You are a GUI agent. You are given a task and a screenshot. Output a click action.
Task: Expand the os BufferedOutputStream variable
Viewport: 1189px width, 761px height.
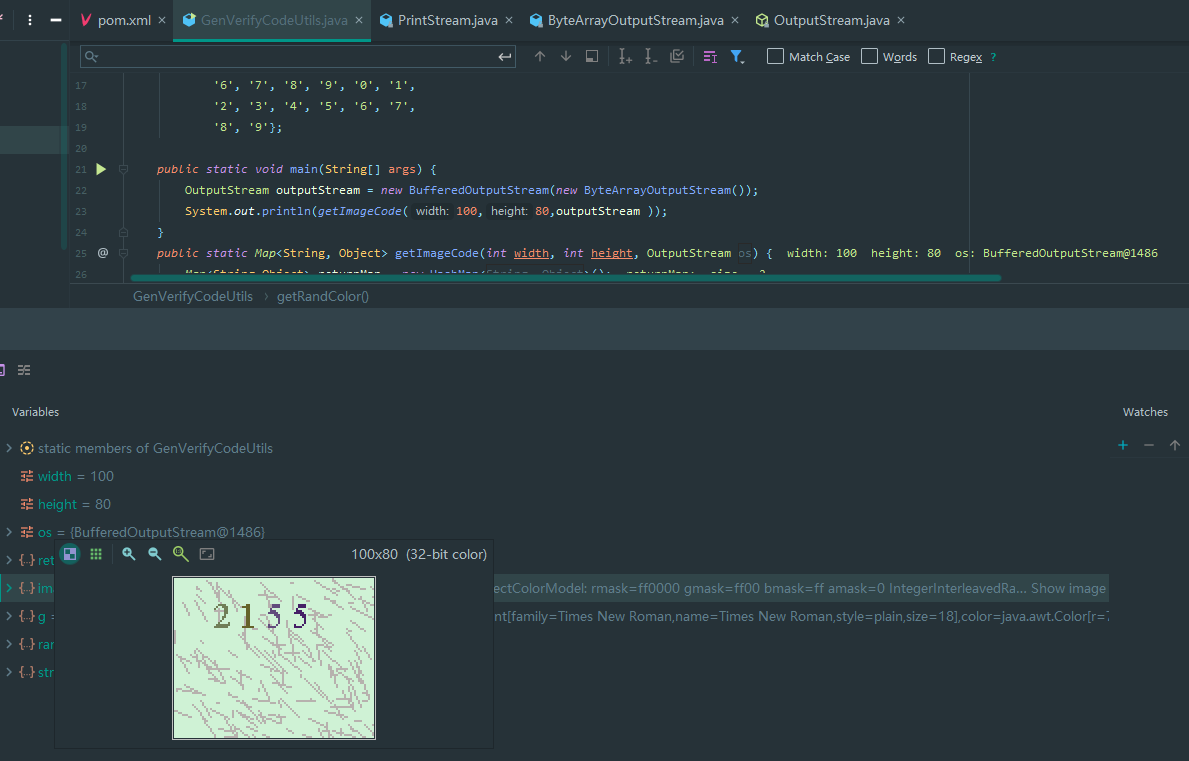[9, 532]
